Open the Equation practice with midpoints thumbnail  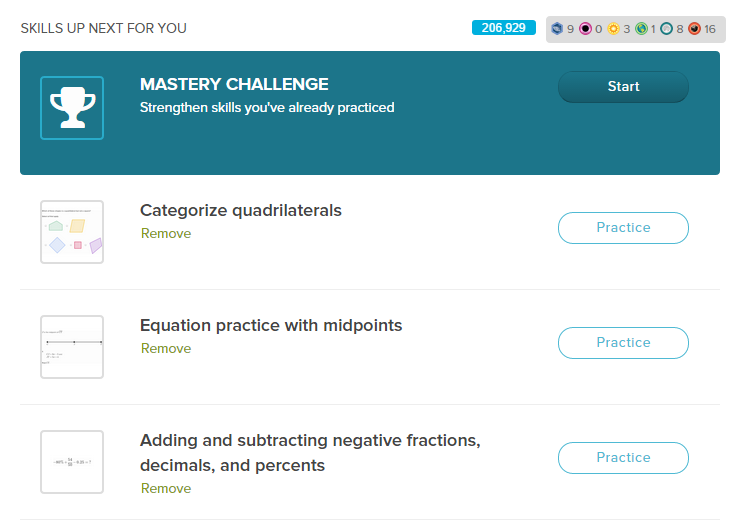(72, 347)
